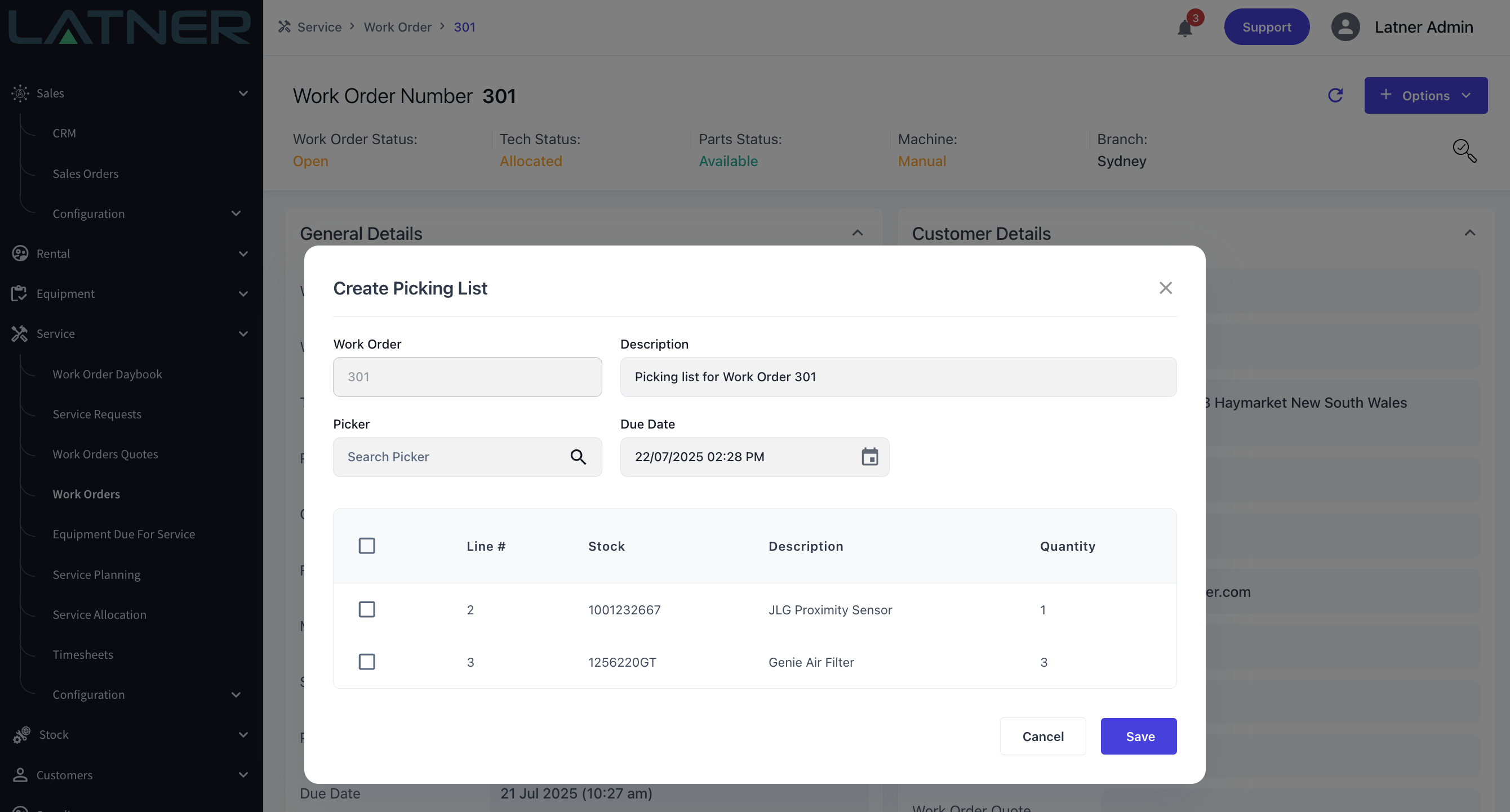Open Work Order Daybook in sidebar
Viewport: 1510px width, 812px height.
point(107,374)
